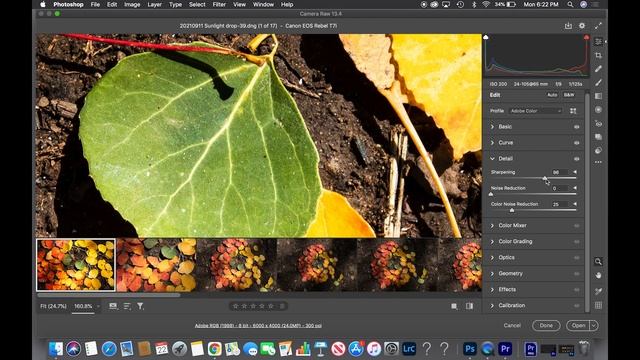Expand the Color Mixer panel
Viewport: 640px width, 360px height.
pos(492,226)
